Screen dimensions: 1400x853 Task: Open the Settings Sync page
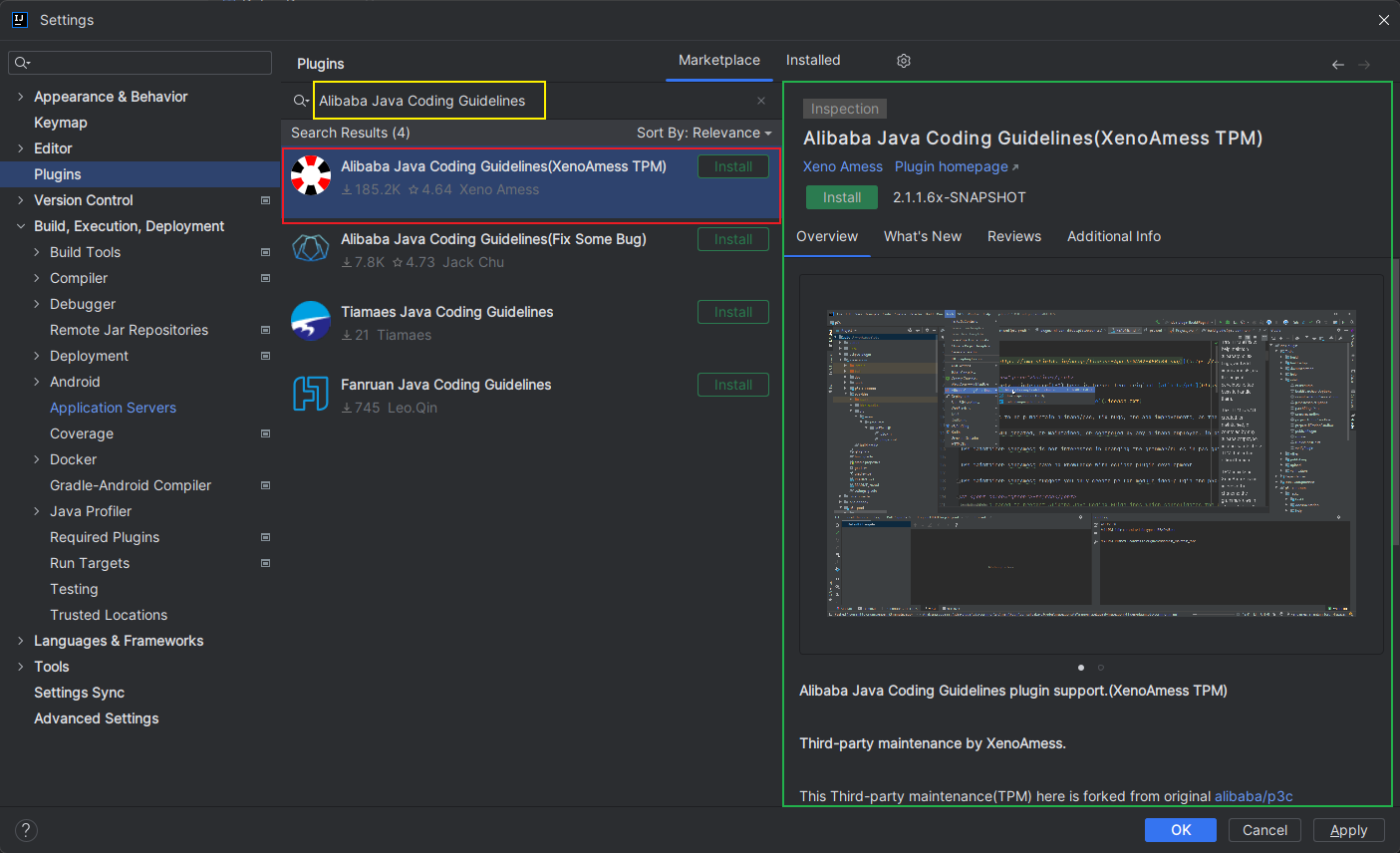click(x=80, y=693)
